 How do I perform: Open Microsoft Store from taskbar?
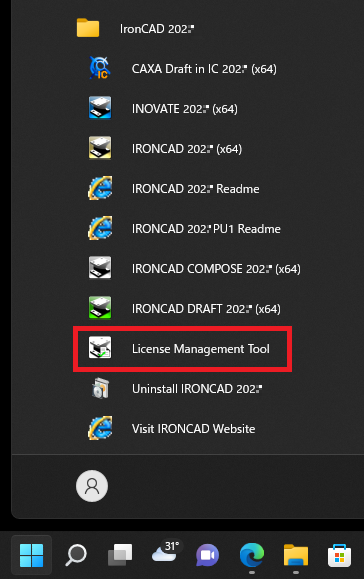(339, 555)
